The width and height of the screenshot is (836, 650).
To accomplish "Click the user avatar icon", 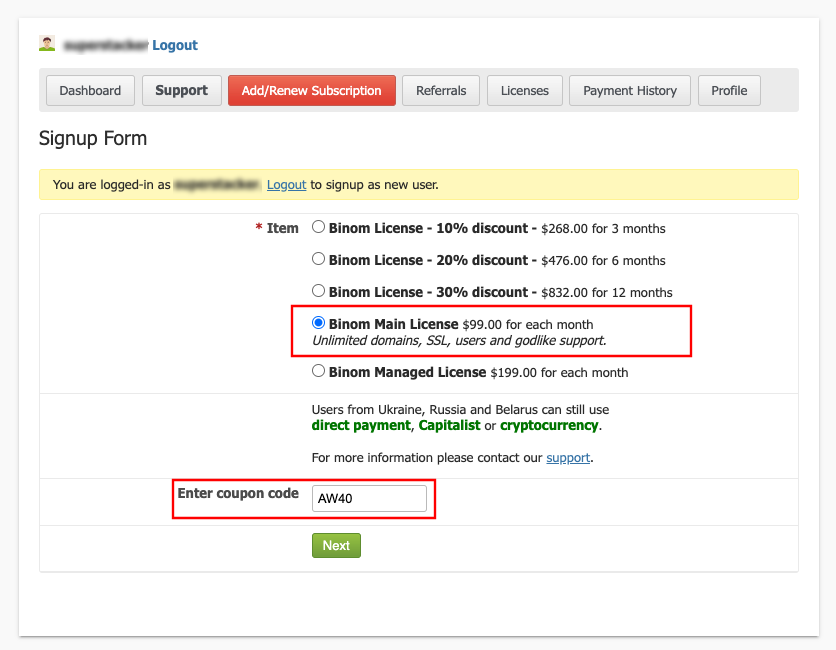I will coord(46,43).
